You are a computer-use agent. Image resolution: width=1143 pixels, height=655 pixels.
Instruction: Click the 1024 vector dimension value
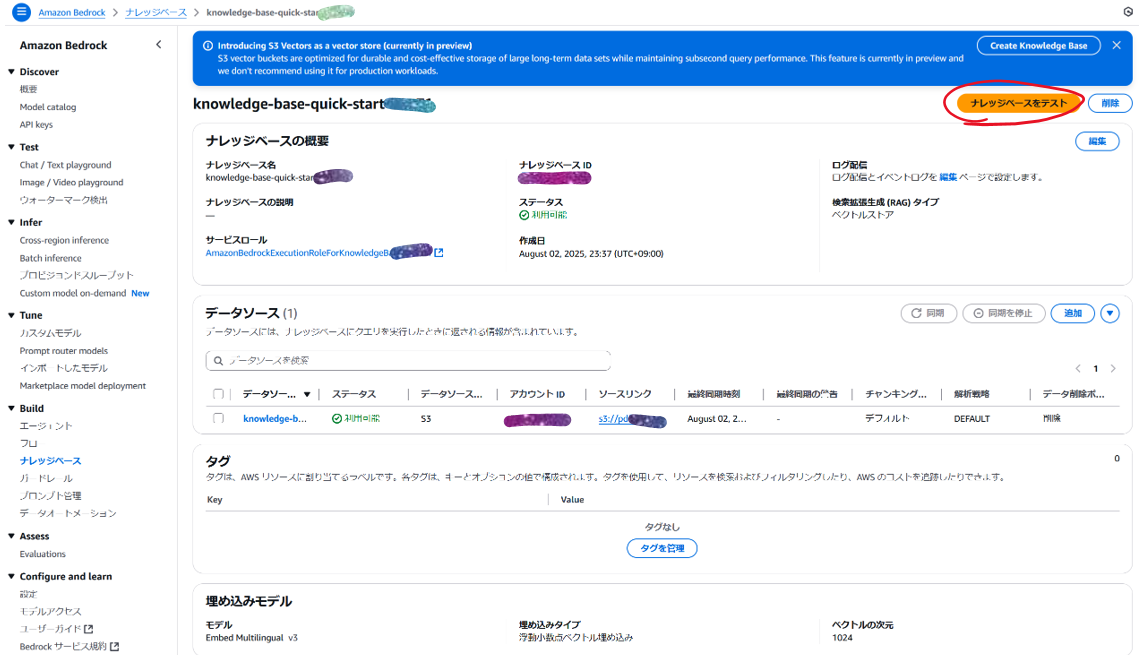coord(842,638)
